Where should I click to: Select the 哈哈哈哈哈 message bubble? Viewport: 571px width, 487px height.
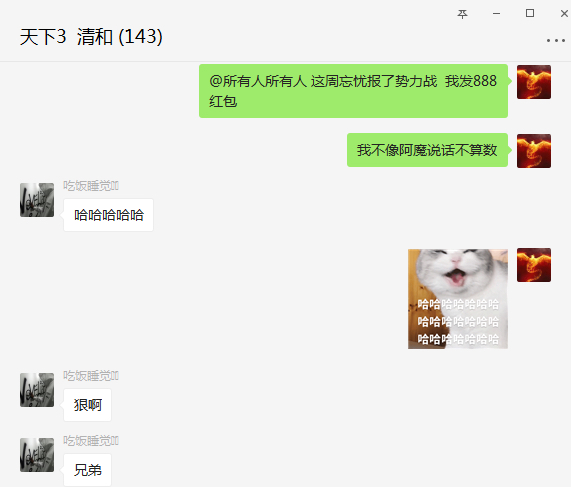pyautogui.click(x=109, y=215)
